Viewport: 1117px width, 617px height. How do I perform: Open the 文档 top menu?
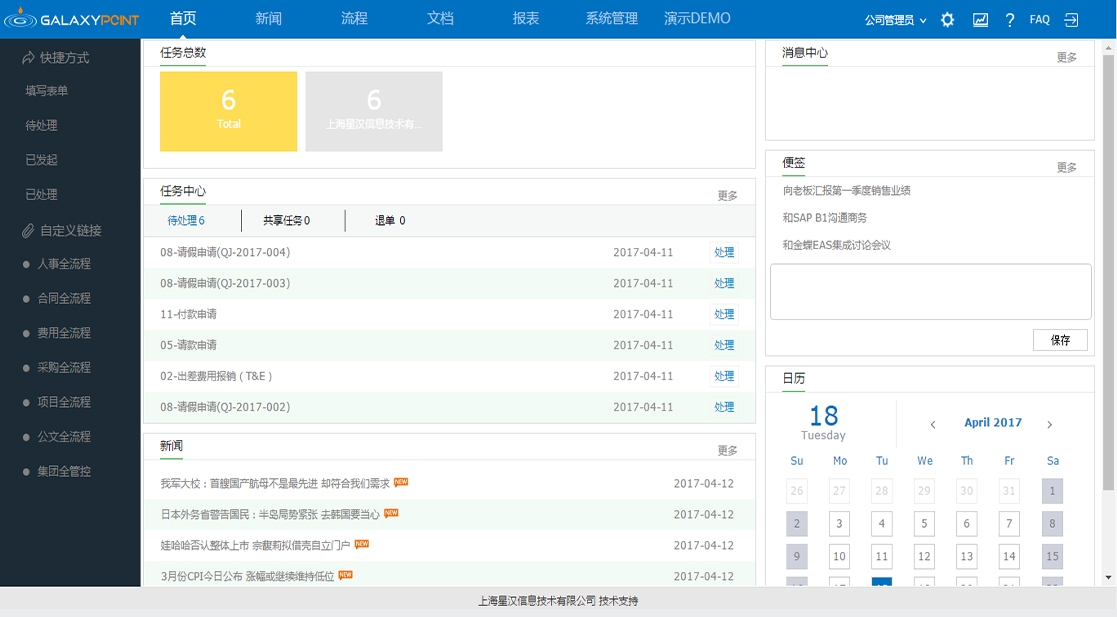440,19
